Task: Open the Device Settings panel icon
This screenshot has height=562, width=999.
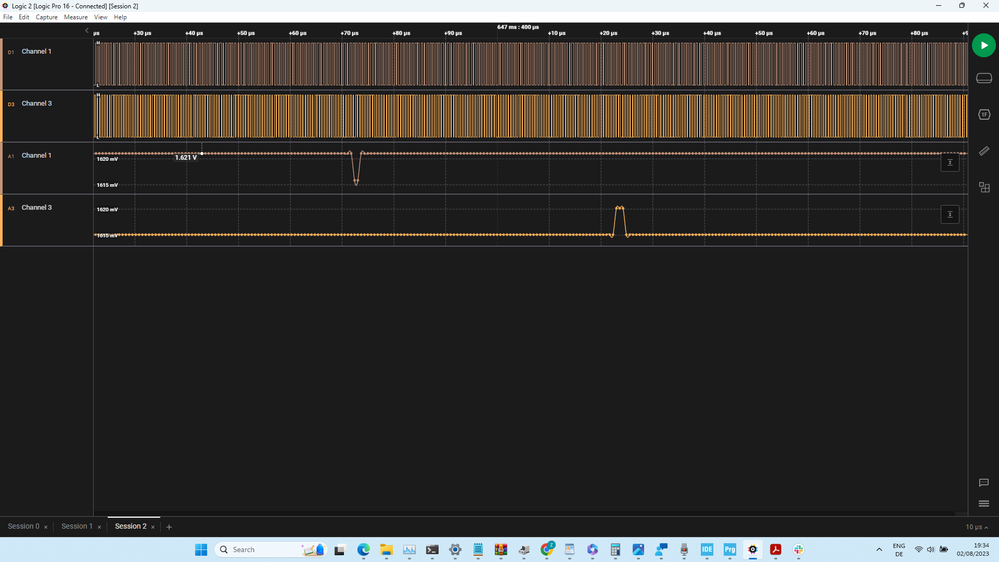Action: (x=984, y=78)
